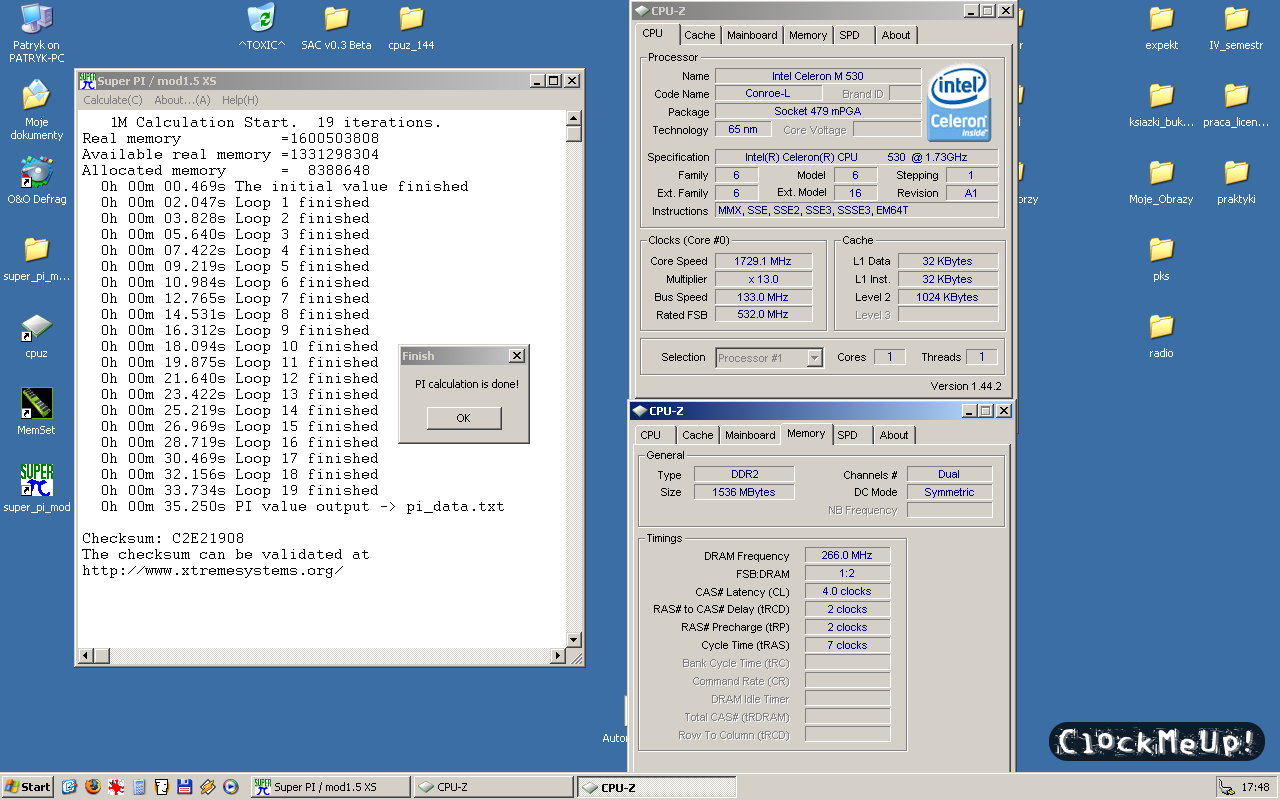Image resolution: width=1280 pixels, height=800 pixels.
Task: Select the ksiazki_buk... folder
Action: [x=1161, y=104]
